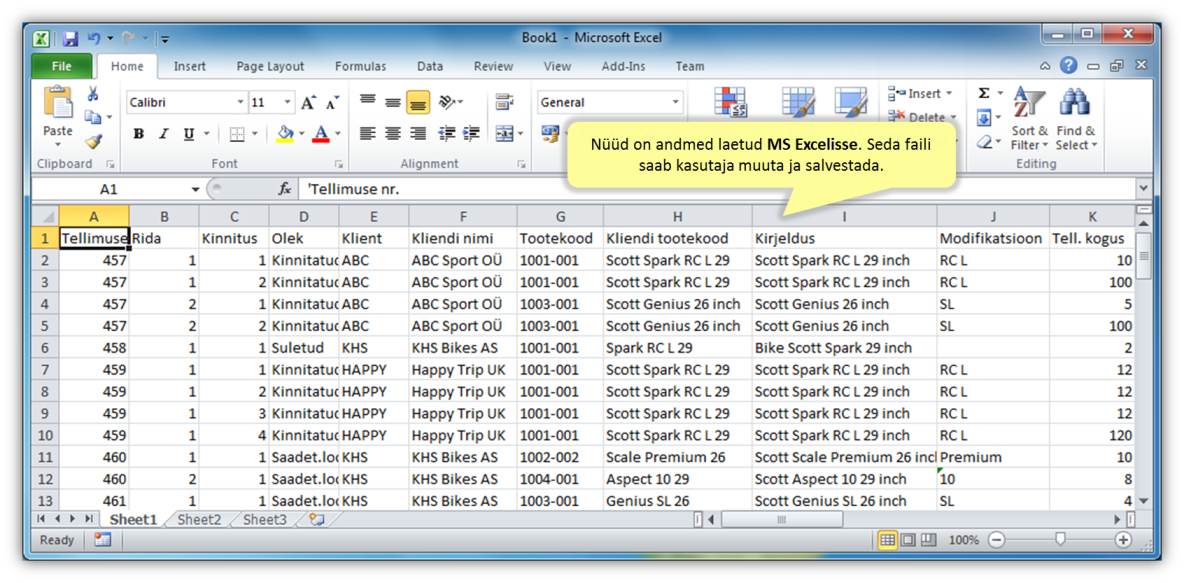
Task: Open the General number format dropdown
Action: [676, 102]
